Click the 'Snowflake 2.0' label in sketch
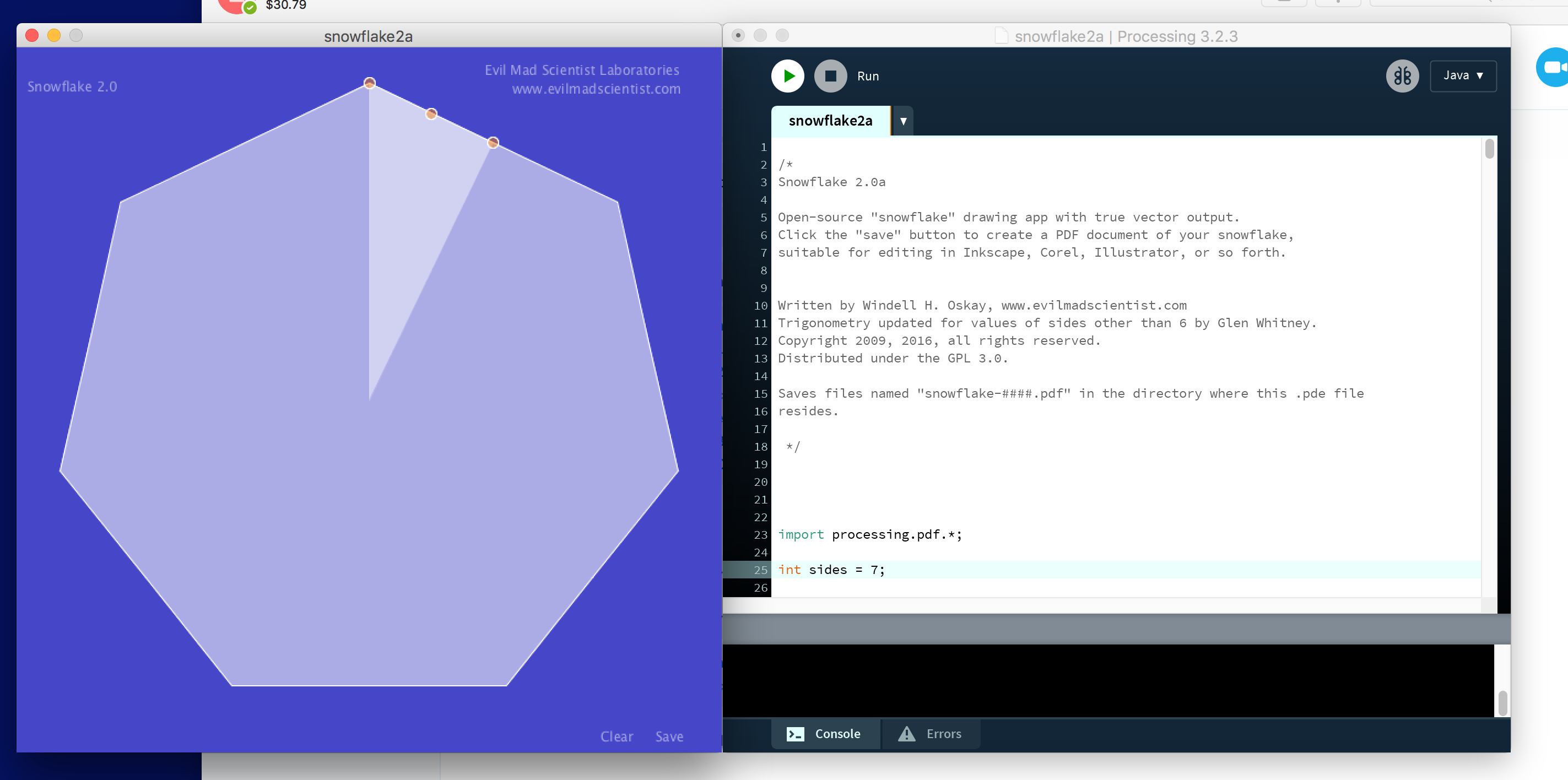Image resolution: width=1568 pixels, height=780 pixels. tap(72, 86)
